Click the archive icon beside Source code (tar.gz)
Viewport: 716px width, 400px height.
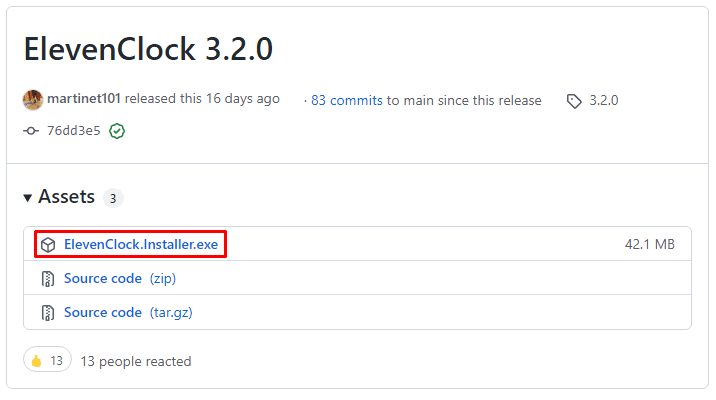click(47, 313)
